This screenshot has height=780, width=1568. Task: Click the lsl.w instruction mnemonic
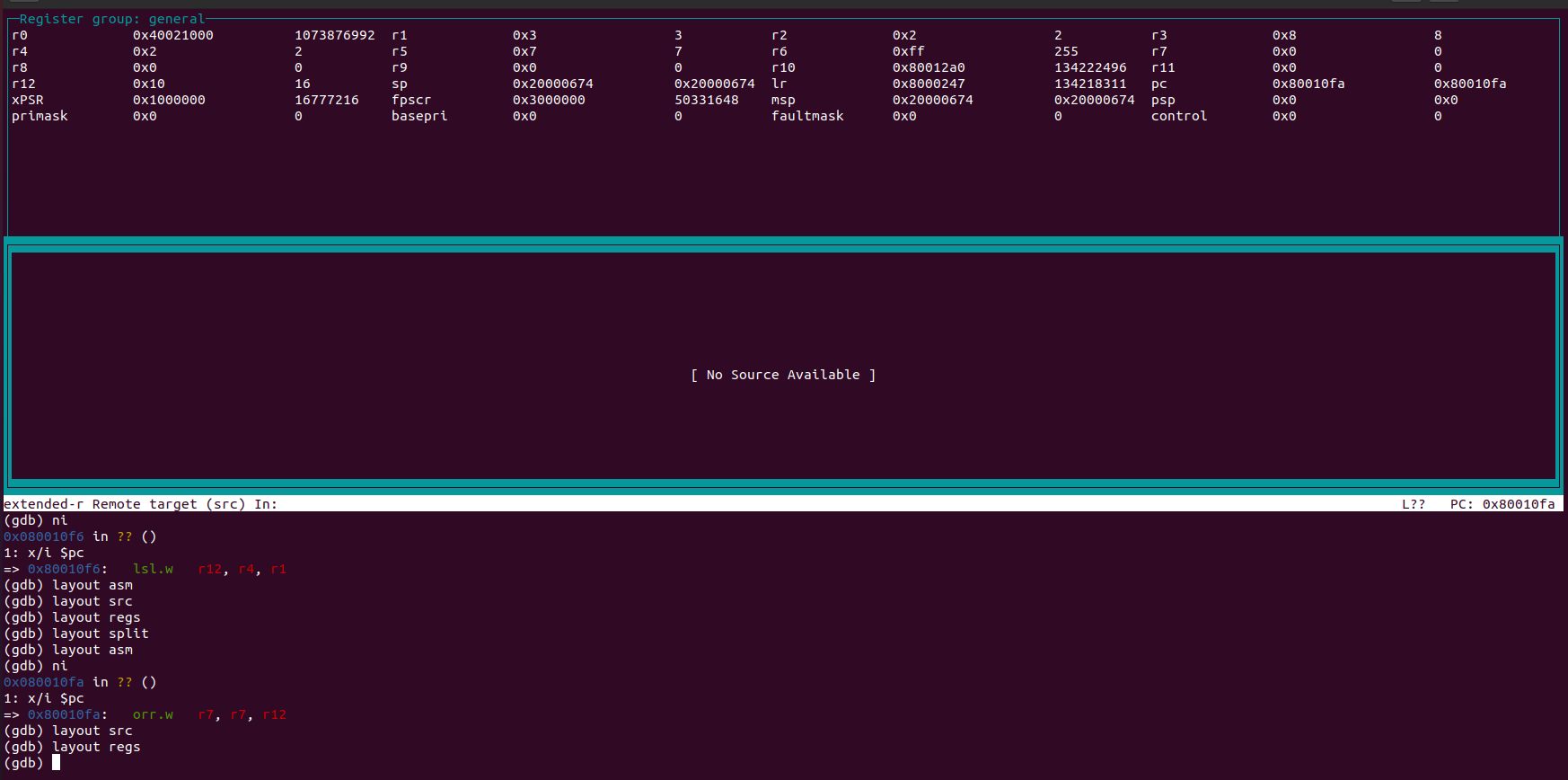pos(153,569)
